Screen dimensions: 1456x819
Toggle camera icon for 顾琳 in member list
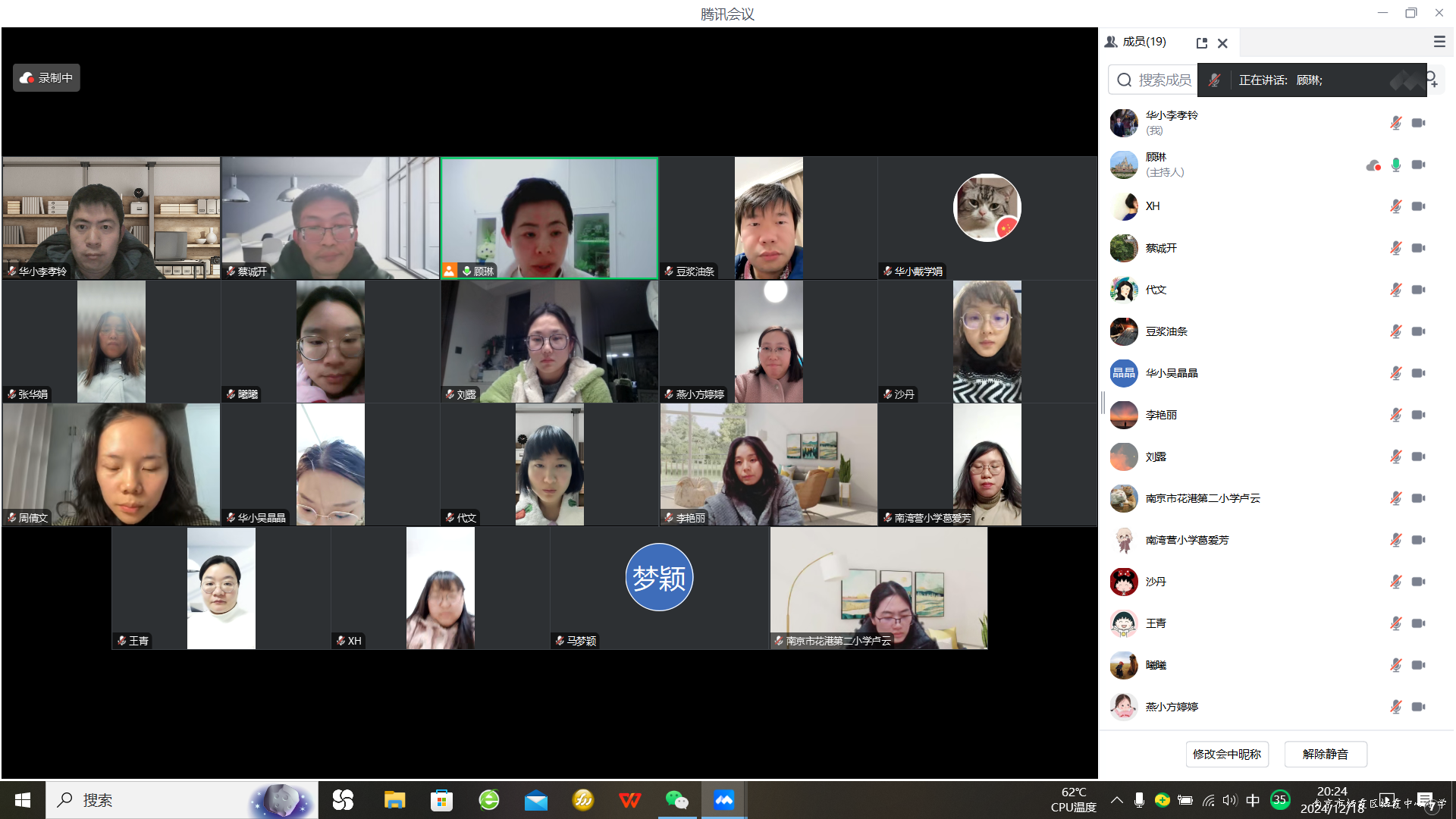[1419, 165]
